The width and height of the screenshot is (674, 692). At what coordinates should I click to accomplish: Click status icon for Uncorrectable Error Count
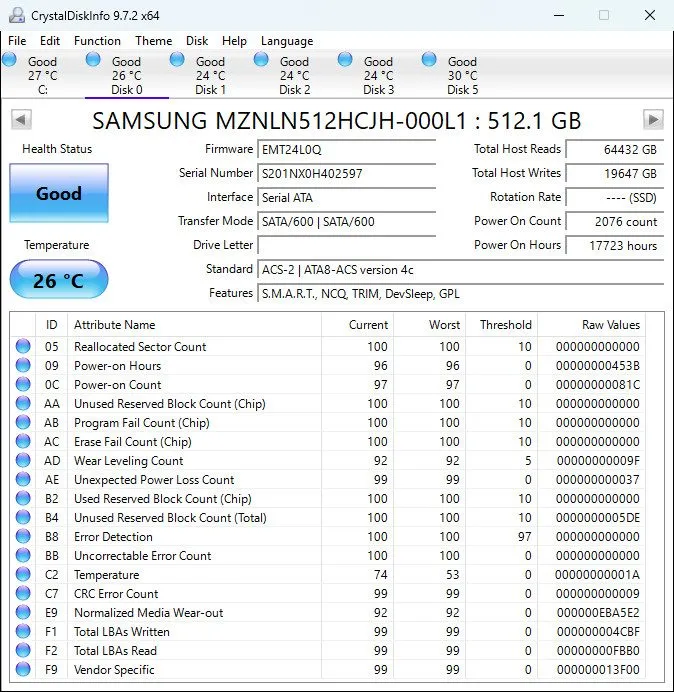pyautogui.click(x=23, y=555)
